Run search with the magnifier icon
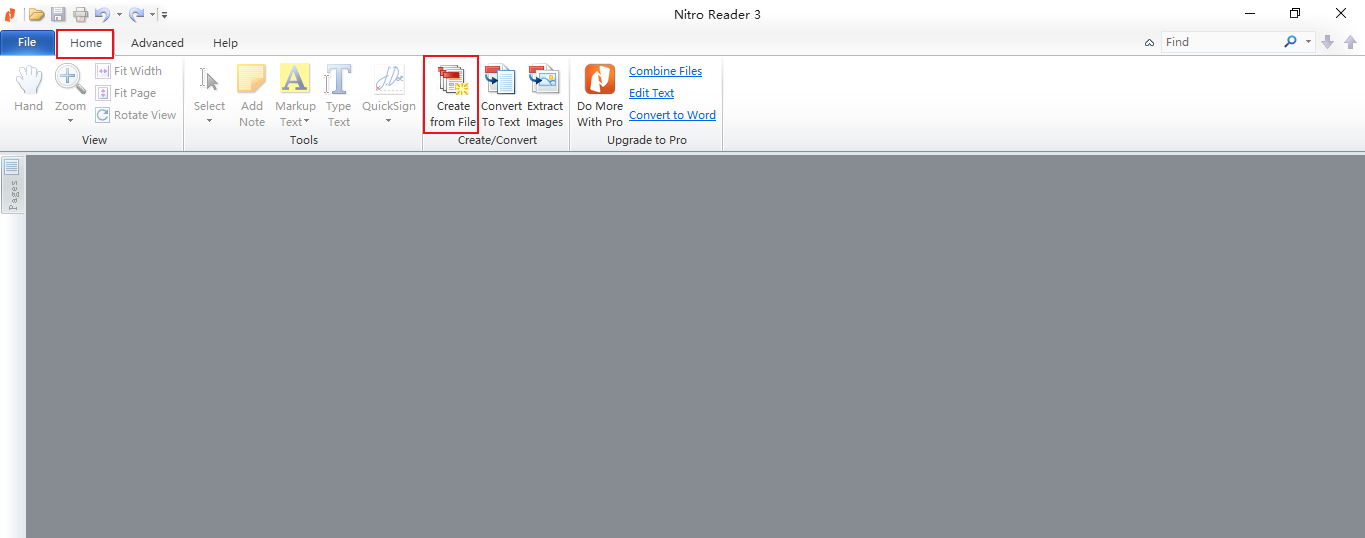The height and width of the screenshot is (538, 1365). point(1291,42)
